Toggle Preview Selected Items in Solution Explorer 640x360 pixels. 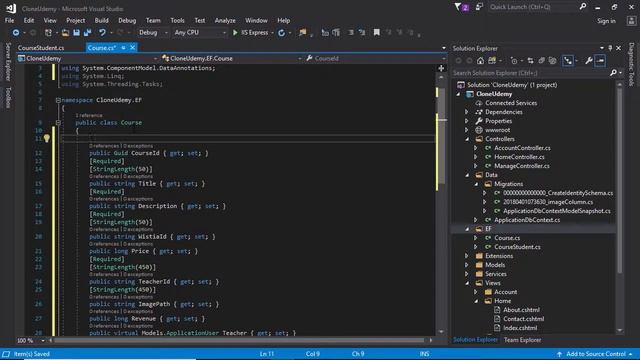600,61
